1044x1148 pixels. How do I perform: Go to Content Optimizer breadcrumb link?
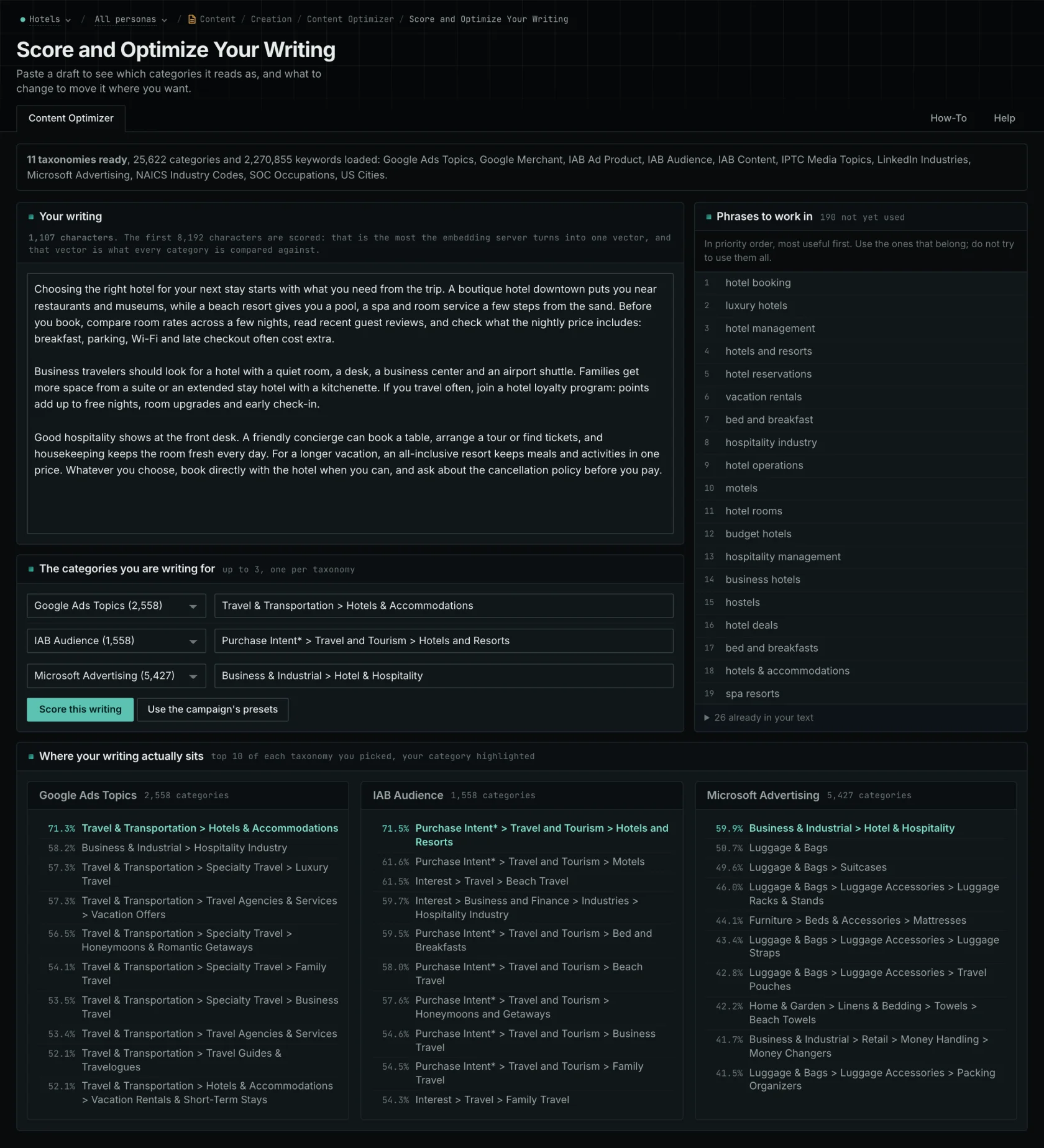[x=350, y=19]
